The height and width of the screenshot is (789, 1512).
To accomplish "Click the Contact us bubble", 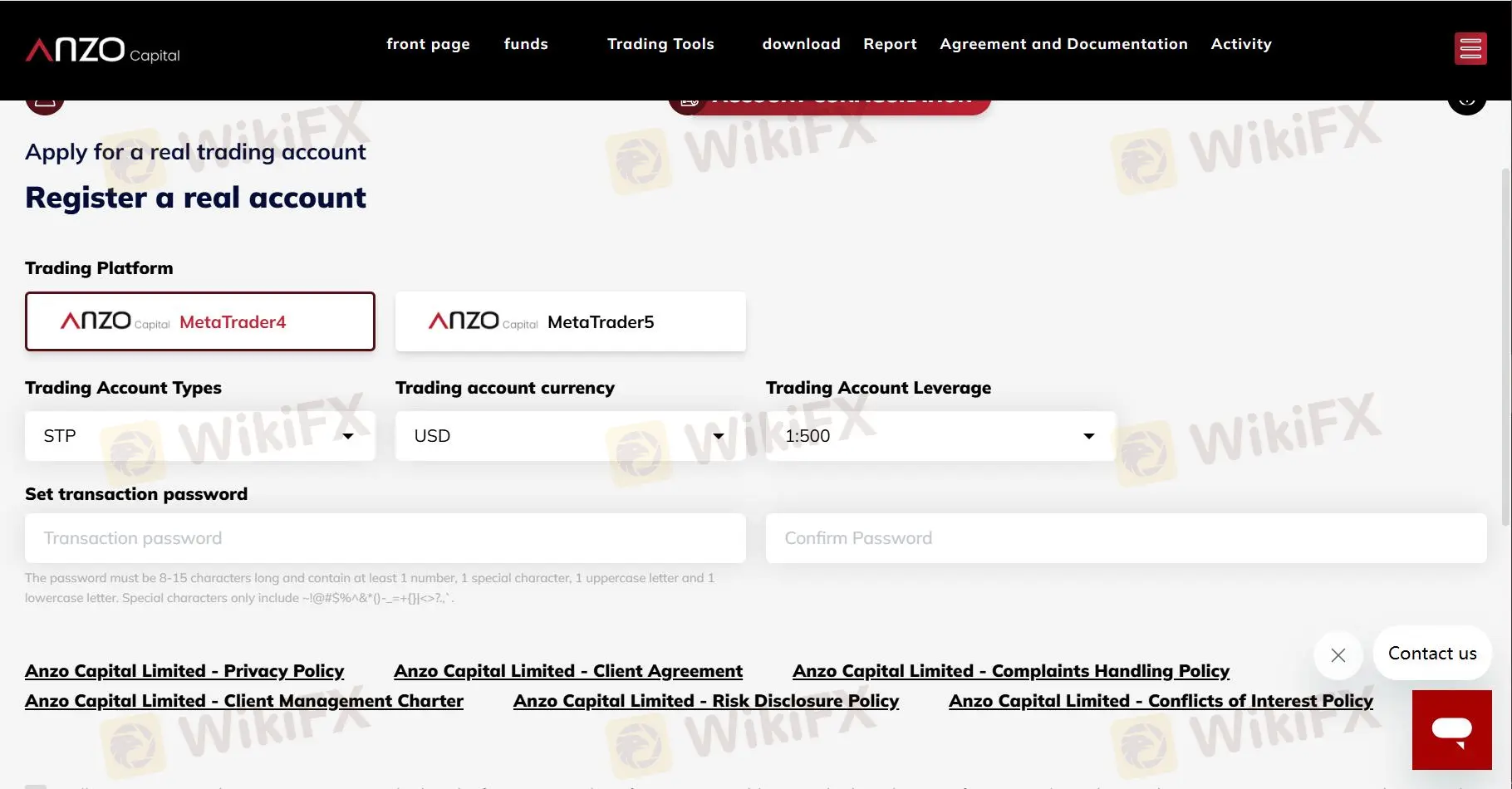I will click(1431, 654).
